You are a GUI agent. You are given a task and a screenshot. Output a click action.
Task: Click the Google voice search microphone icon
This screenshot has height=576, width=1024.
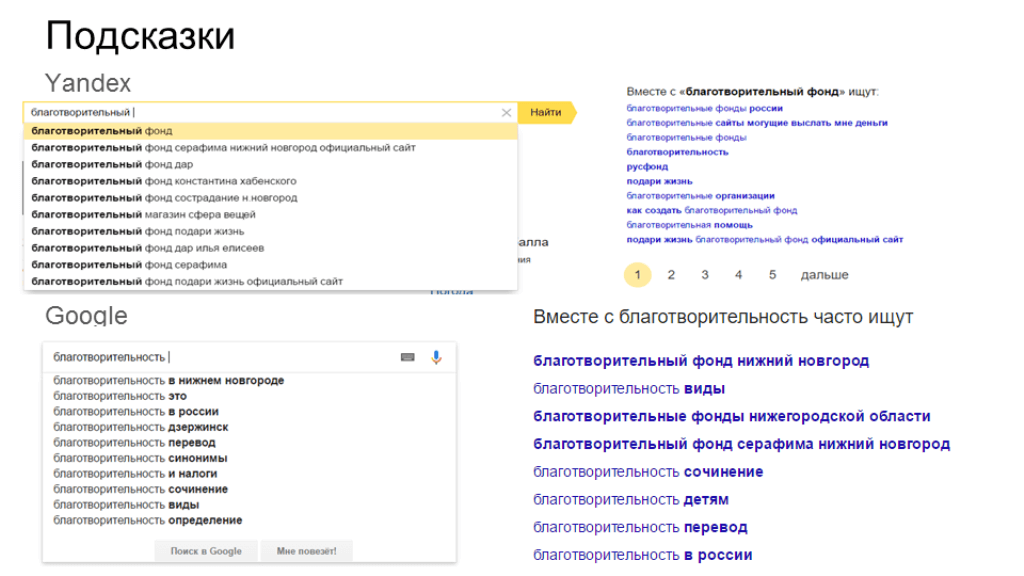pos(436,357)
